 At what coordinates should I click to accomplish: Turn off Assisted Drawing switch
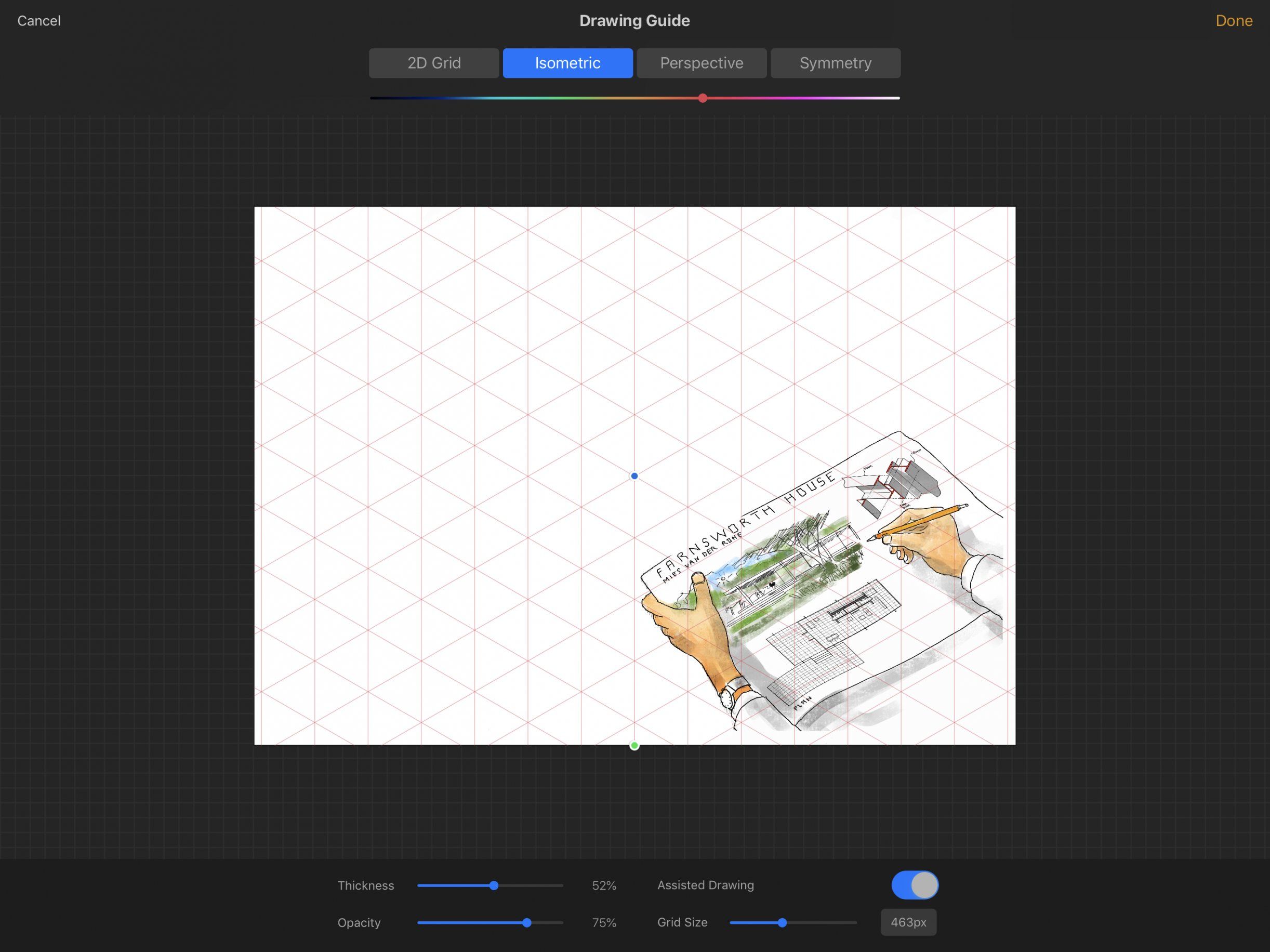(915, 885)
